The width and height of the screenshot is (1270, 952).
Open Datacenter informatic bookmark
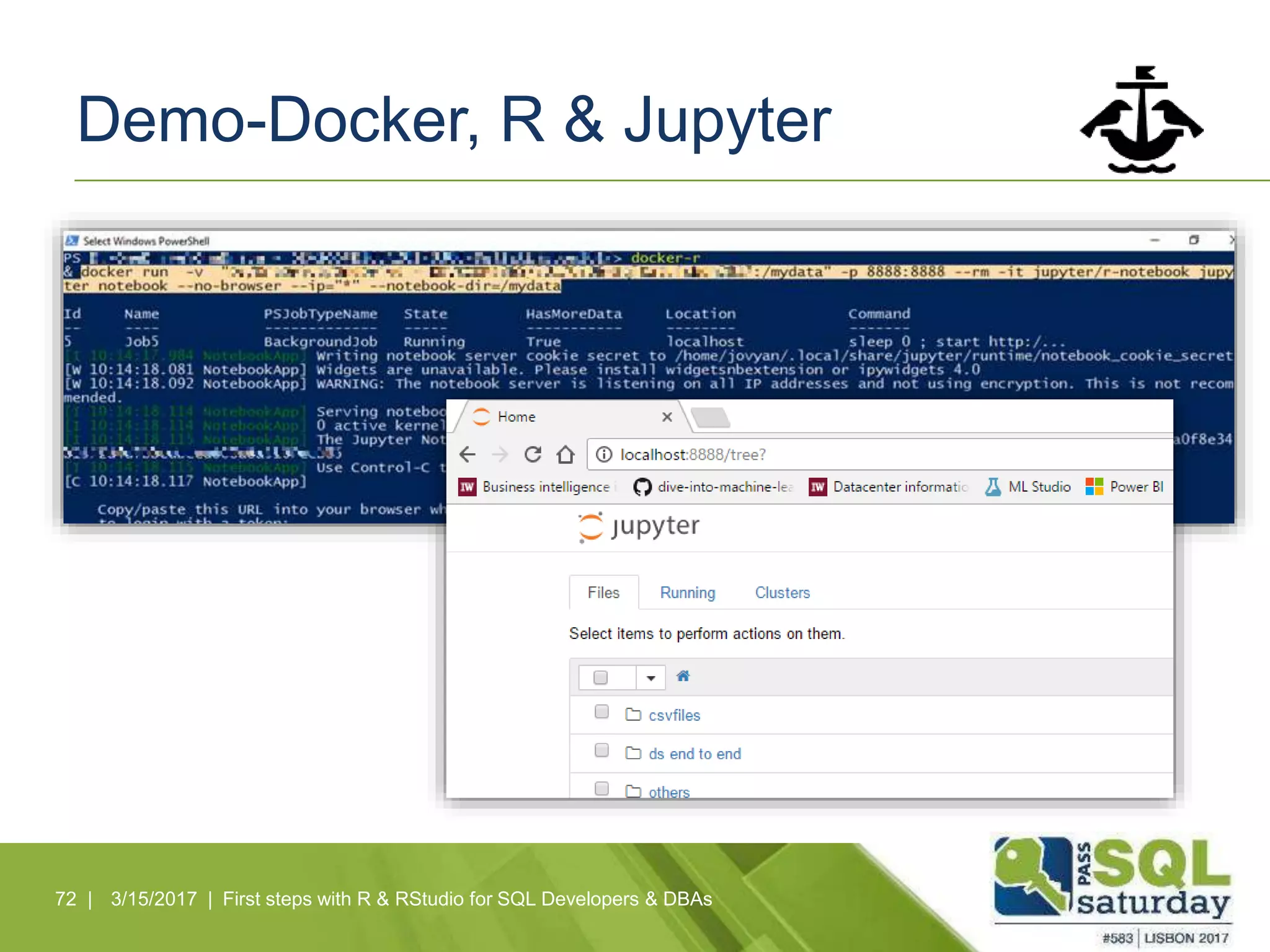pos(889,487)
